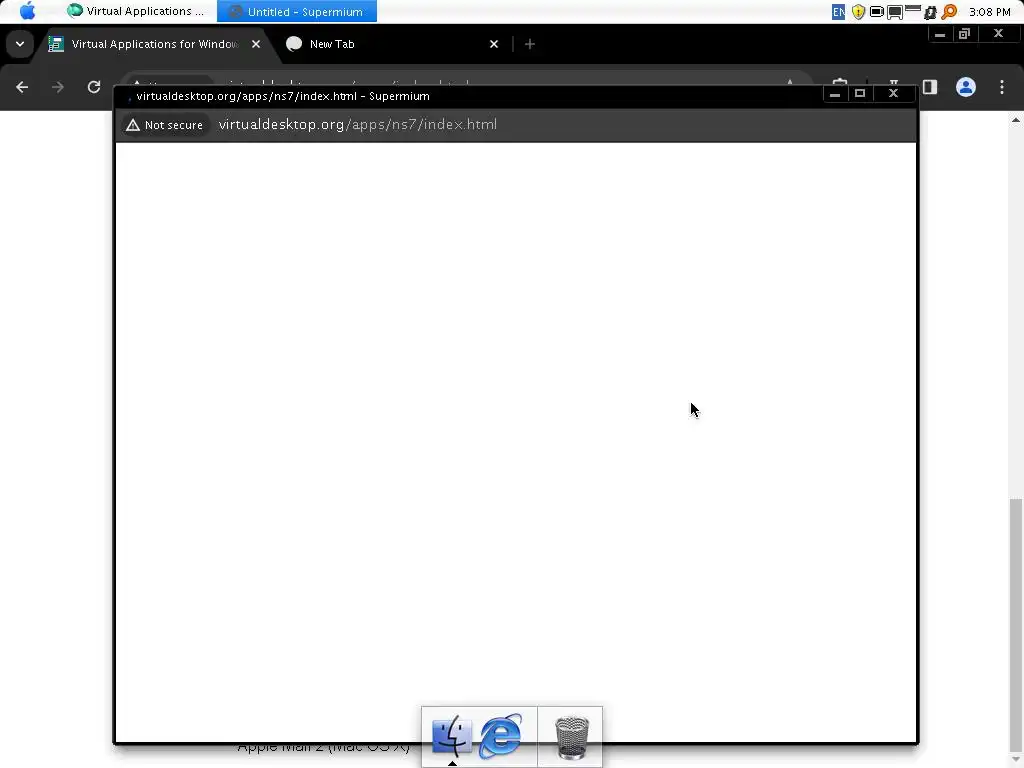Open the yellow security shield tray icon
1024x768 pixels.
tap(858, 12)
